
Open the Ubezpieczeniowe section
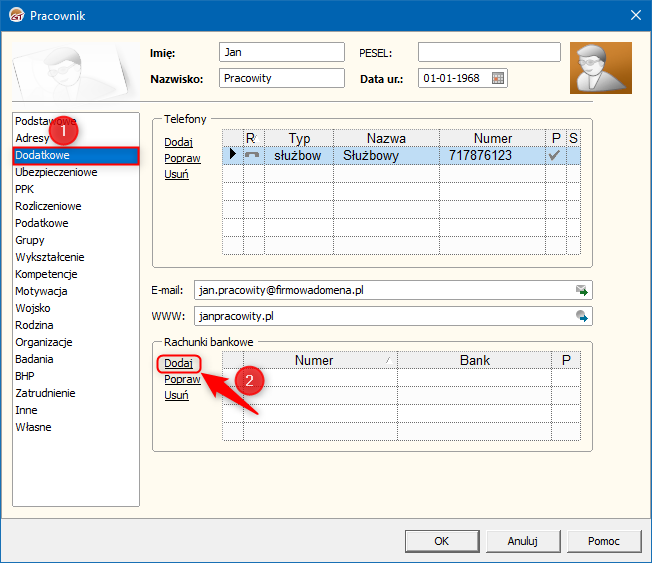point(56,172)
